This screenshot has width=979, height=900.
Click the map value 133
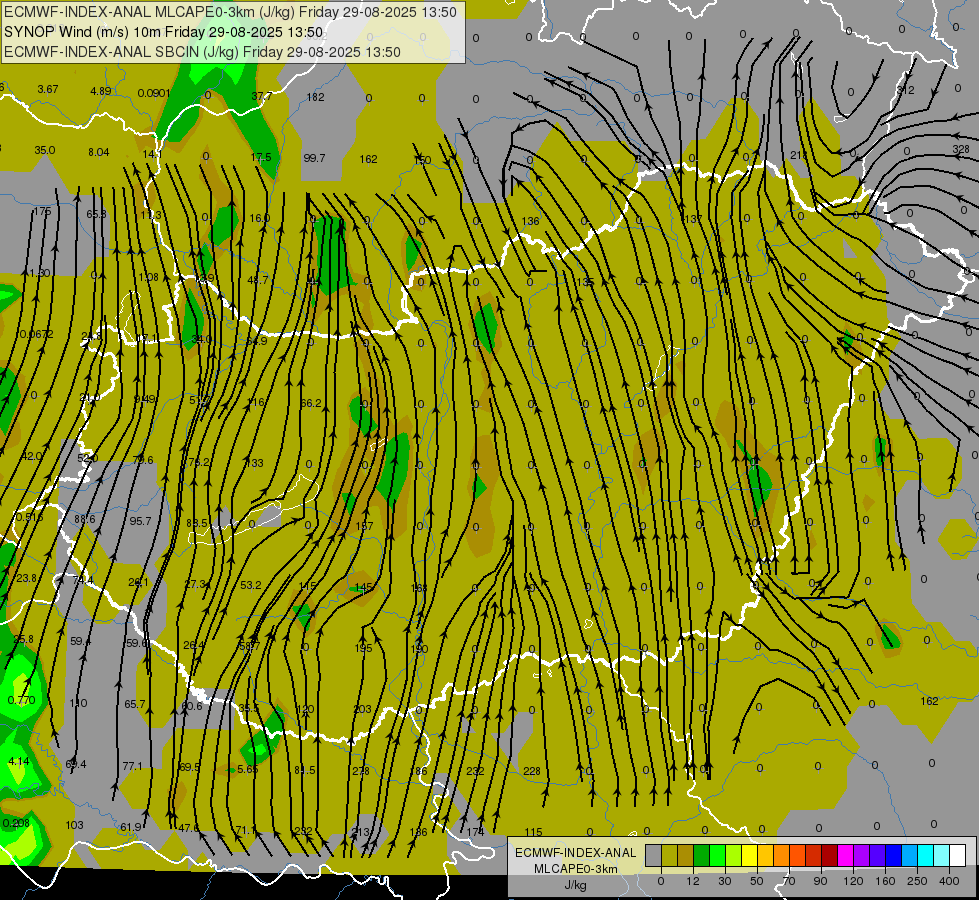(255, 463)
